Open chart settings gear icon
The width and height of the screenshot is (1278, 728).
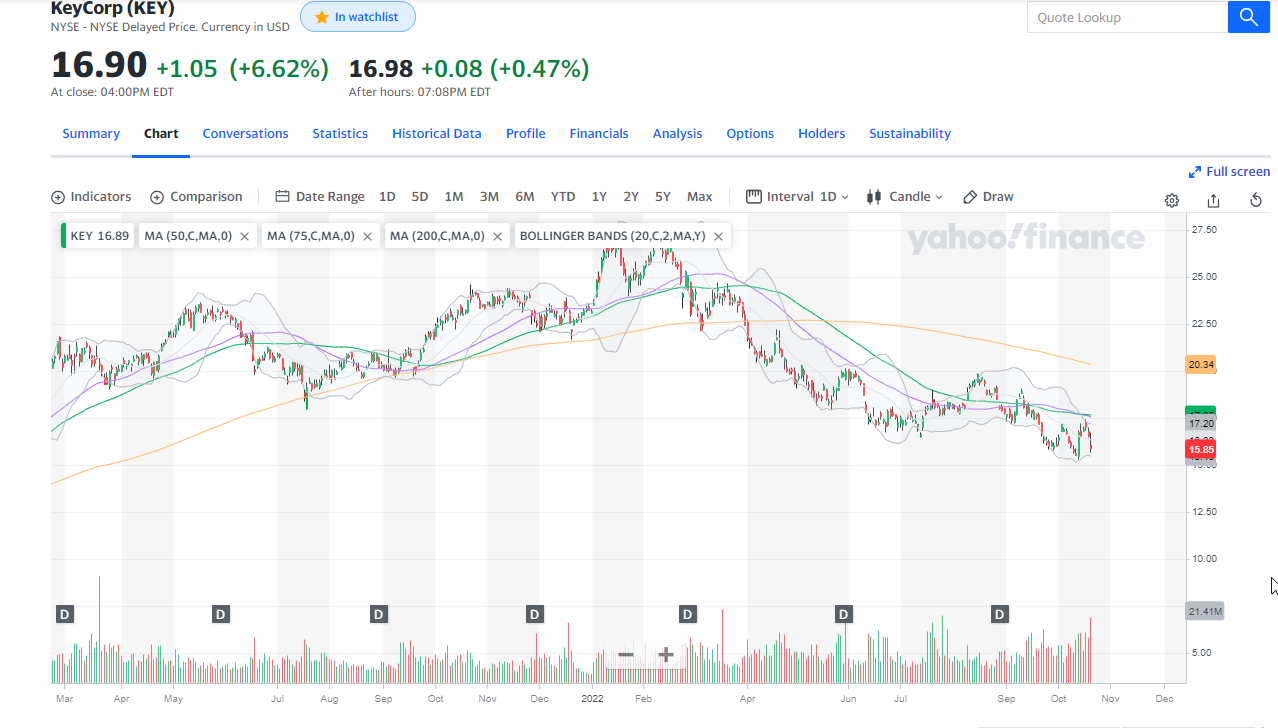[x=1172, y=200]
